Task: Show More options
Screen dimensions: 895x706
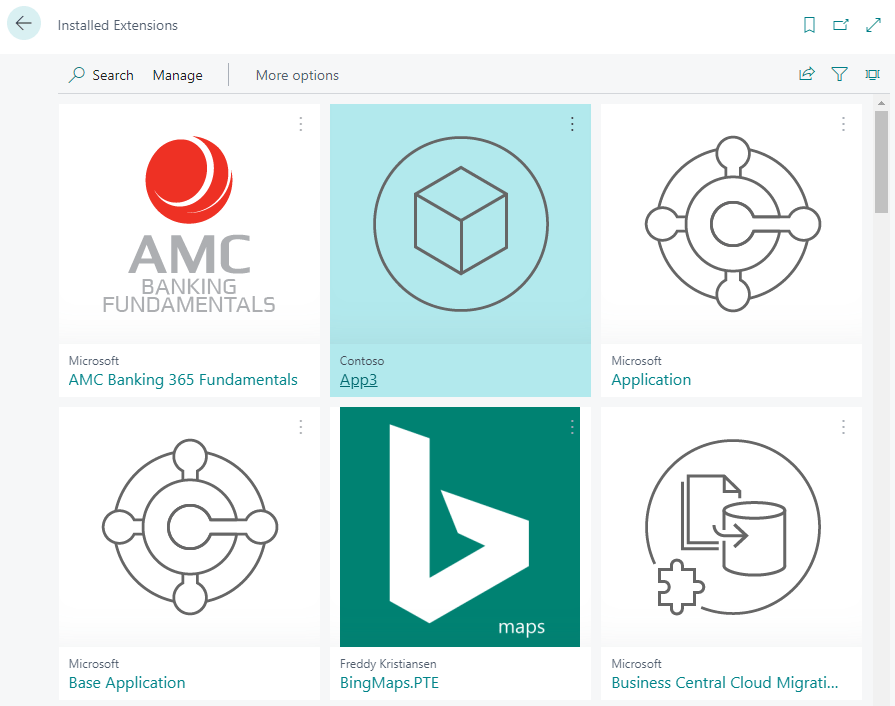Action: coord(297,75)
